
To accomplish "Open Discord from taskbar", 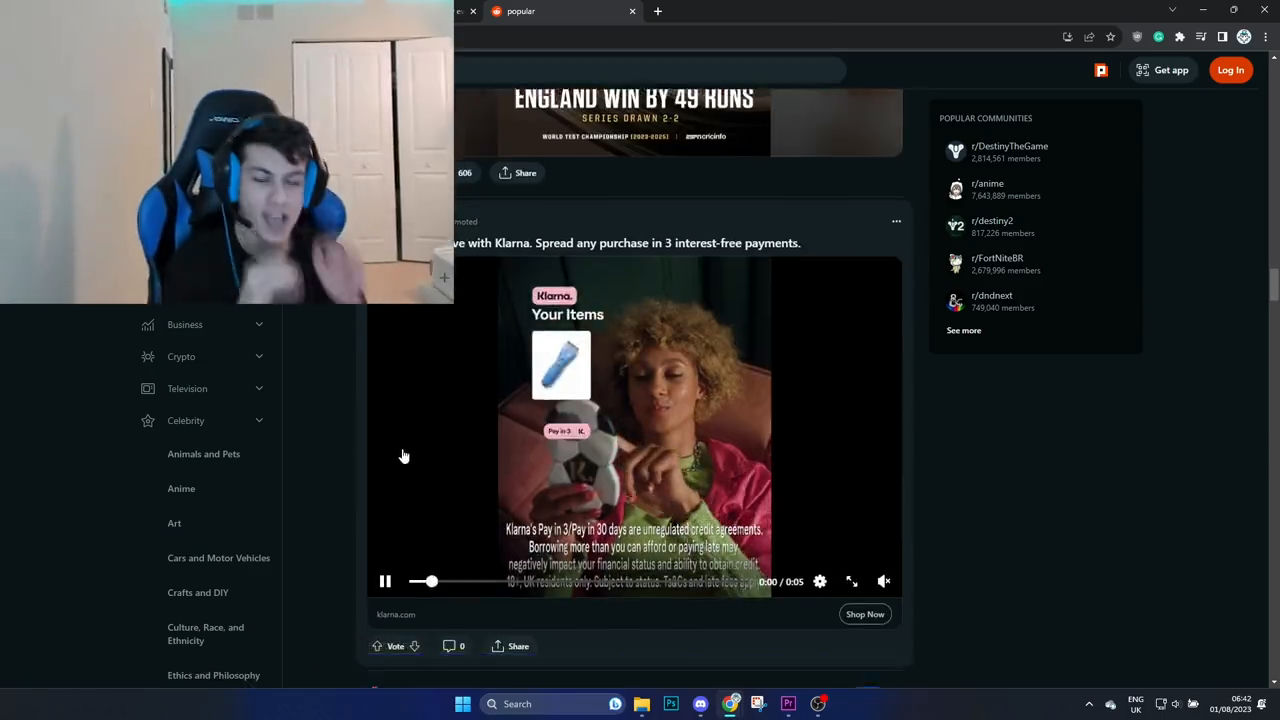I will pos(700,704).
